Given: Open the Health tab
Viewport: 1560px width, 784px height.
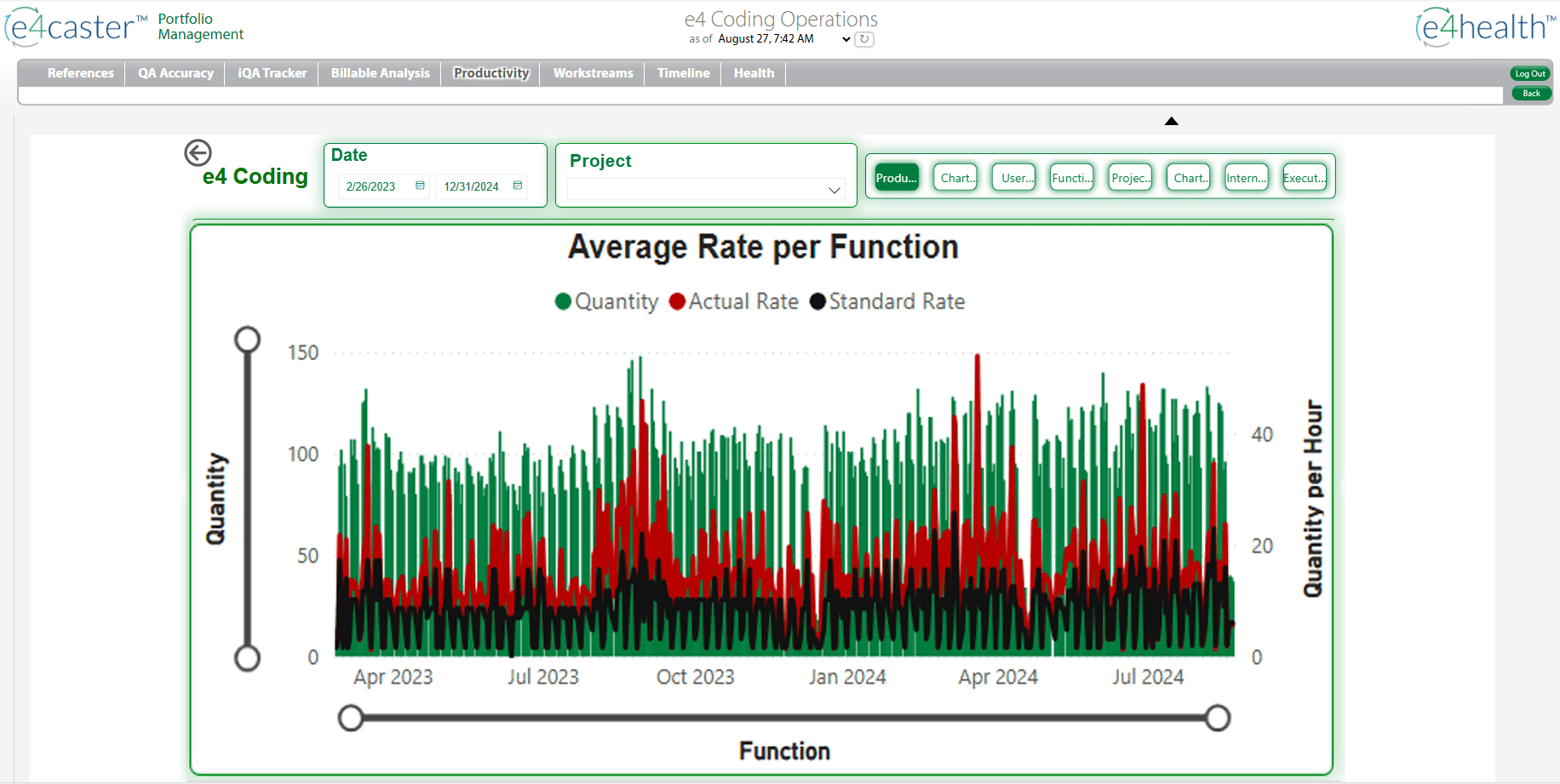Looking at the screenshot, I should pyautogui.click(x=754, y=73).
